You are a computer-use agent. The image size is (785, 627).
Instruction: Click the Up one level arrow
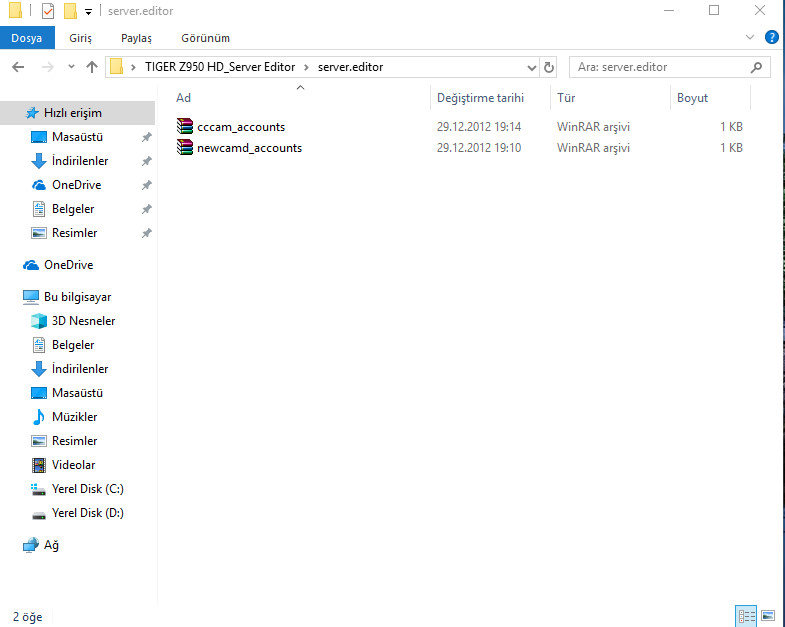click(92, 67)
